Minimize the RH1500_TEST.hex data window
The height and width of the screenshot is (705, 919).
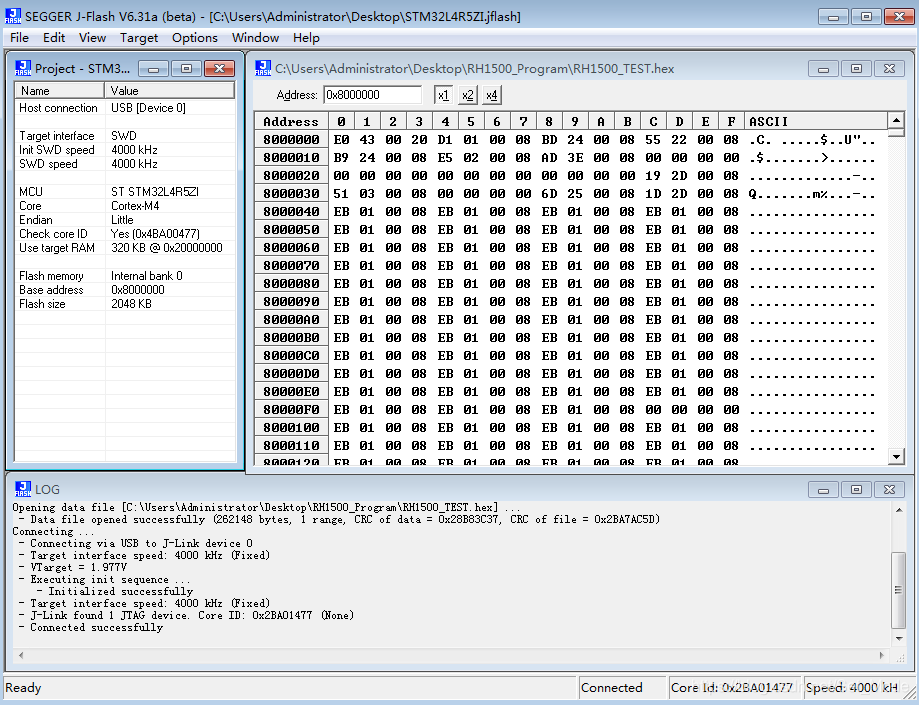(823, 69)
